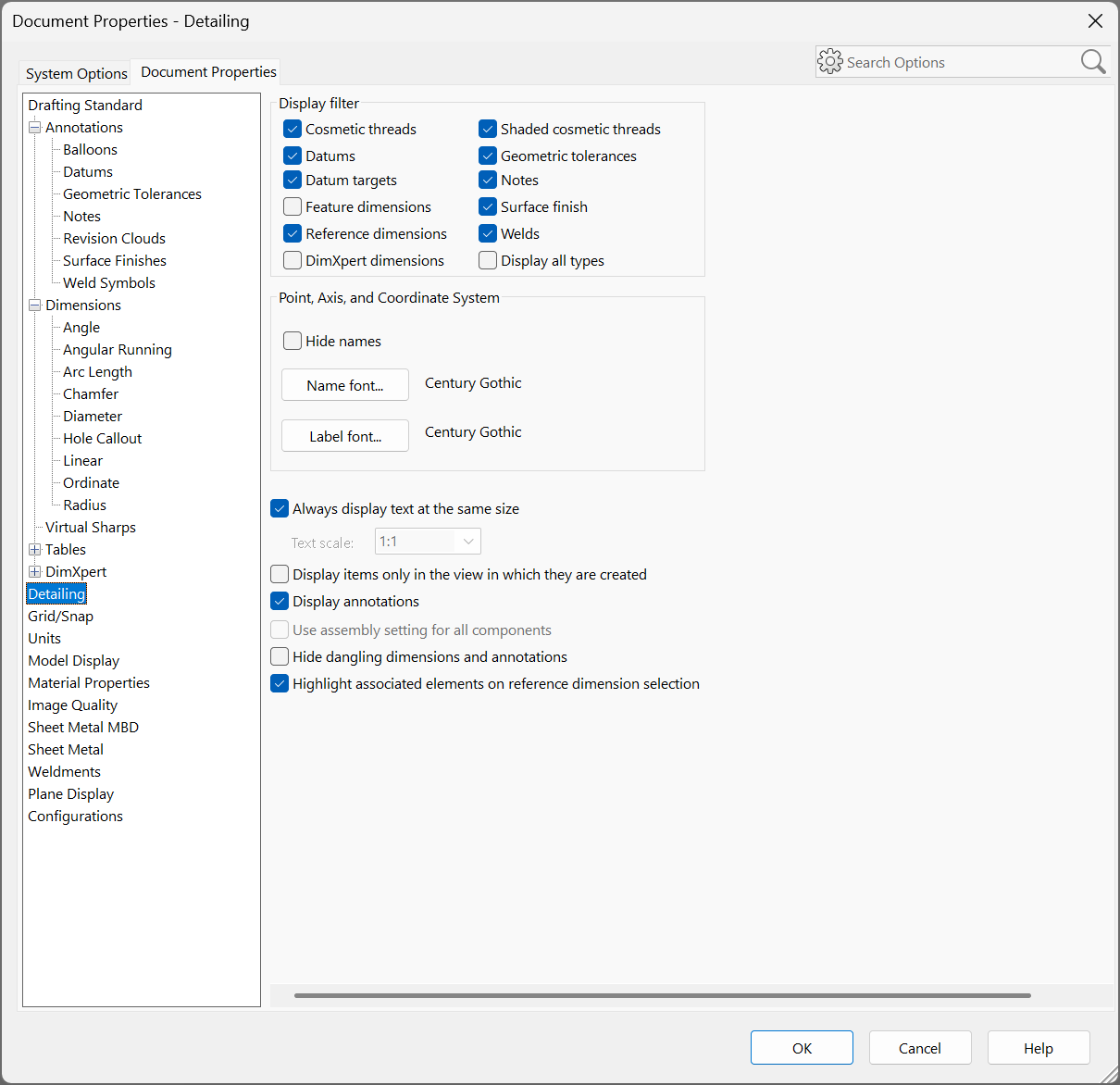Open Grid/Snap settings
Viewport: 1120px width, 1085px height.
click(x=60, y=617)
